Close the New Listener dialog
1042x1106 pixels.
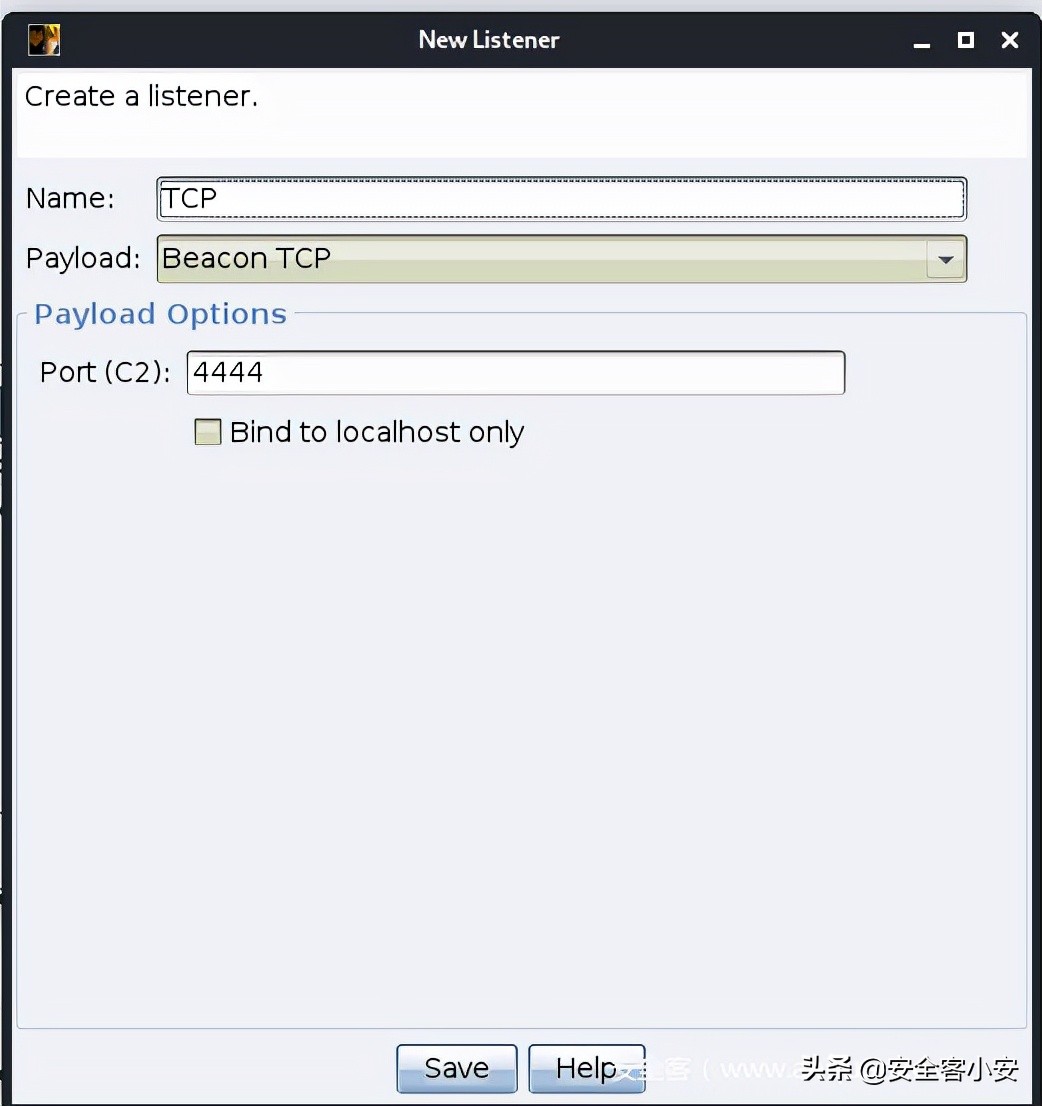(1010, 40)
